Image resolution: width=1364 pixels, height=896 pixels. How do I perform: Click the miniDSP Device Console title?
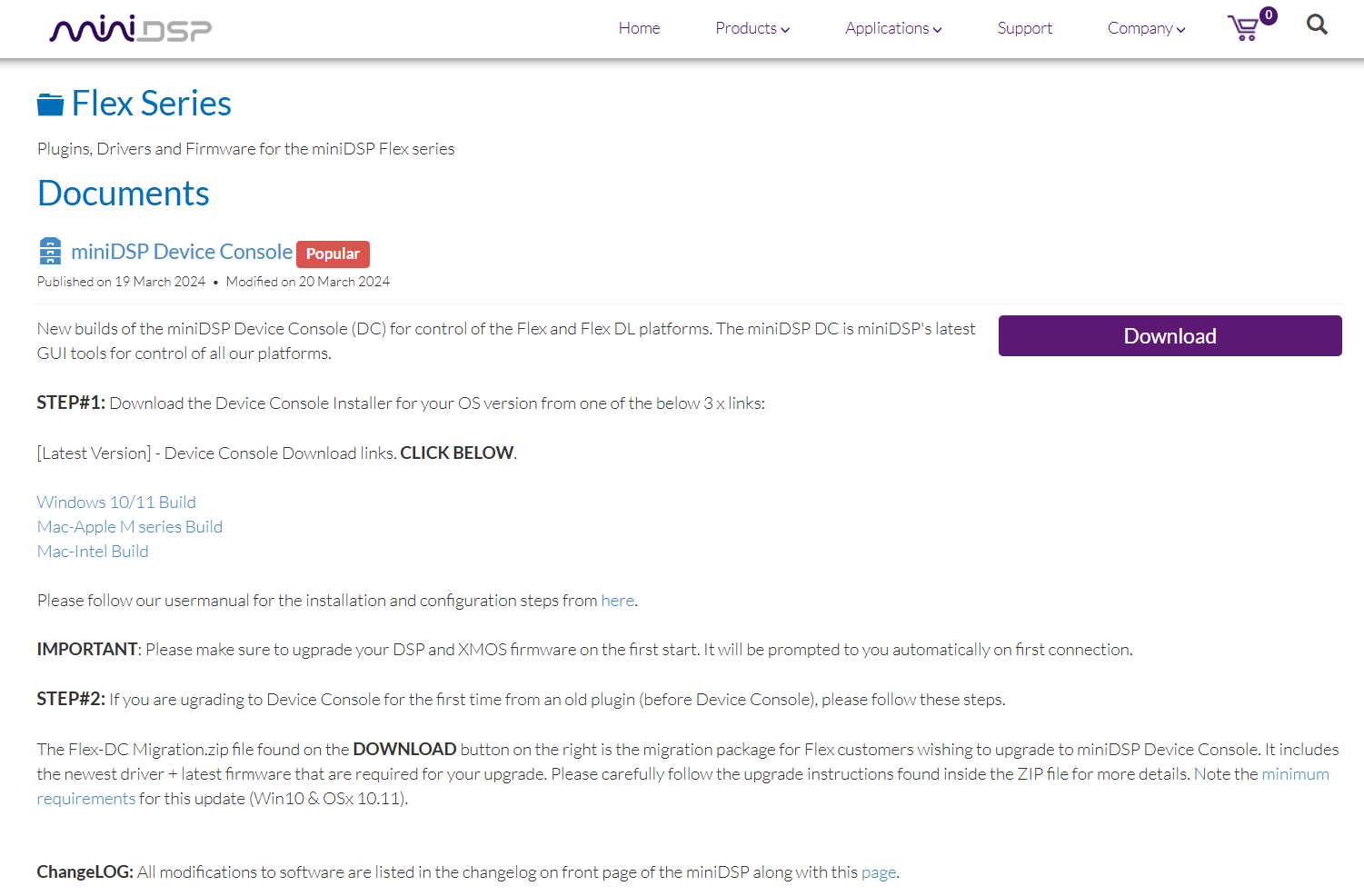point(182,252)
